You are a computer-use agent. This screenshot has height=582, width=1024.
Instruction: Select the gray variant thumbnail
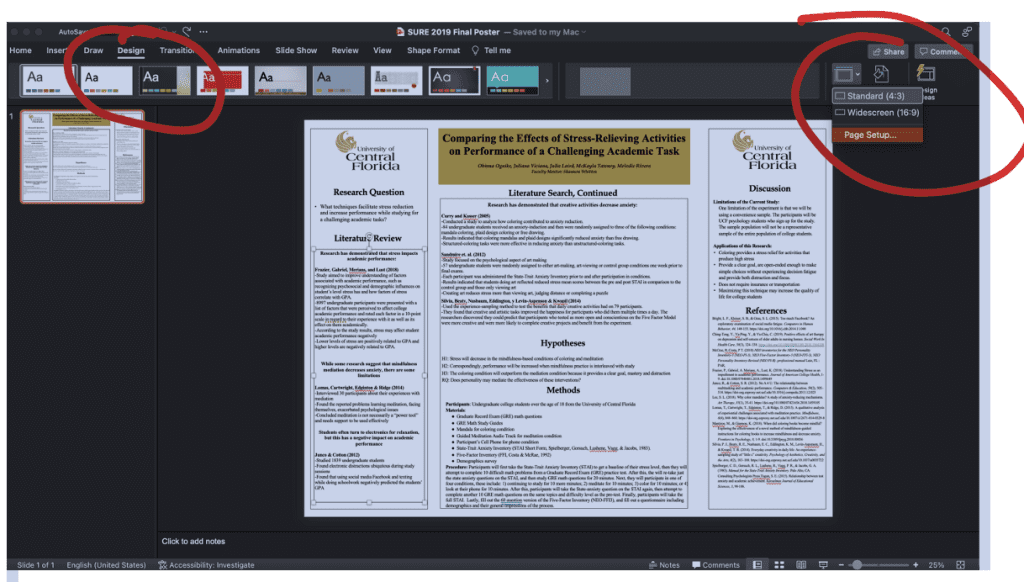coord(605,81)
